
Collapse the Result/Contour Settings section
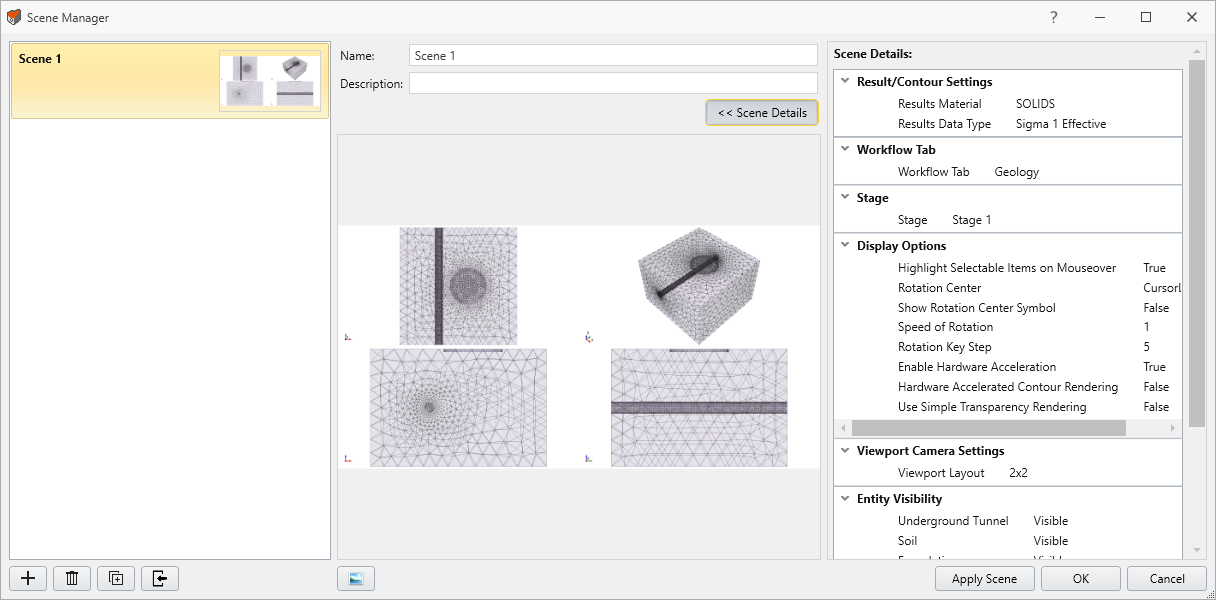844,82
